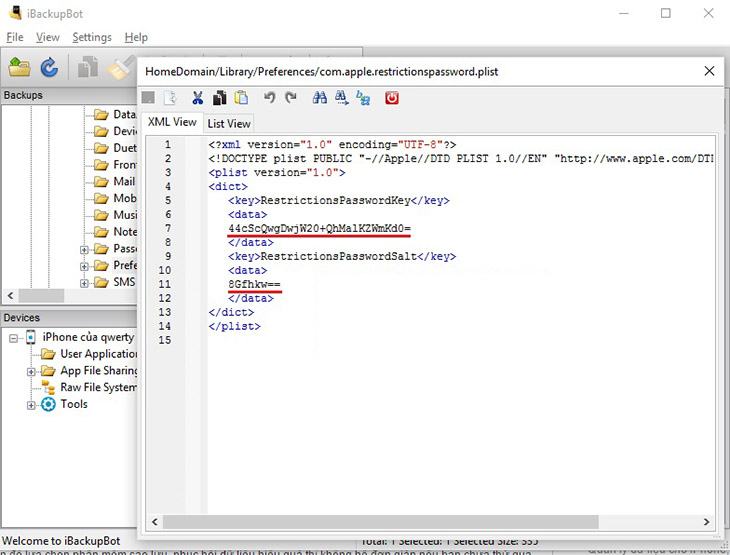Switch to the XML View tab
Image resolution: width=730 pixels, height=555 pixels.
pyautogui.click(x=172, y=122)
